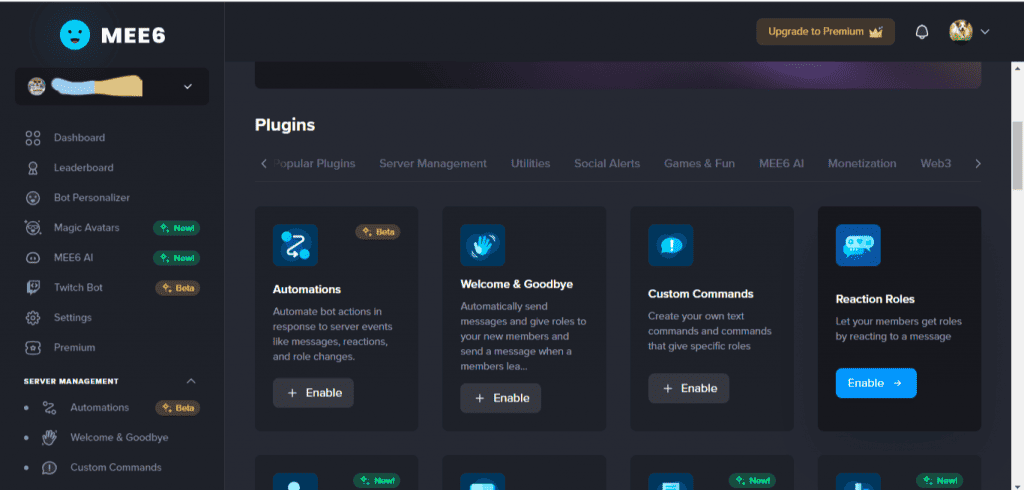Switch to Utilities tab
Image resolution: width=1024 pixels, height=490 pixels.
point(530,163)
